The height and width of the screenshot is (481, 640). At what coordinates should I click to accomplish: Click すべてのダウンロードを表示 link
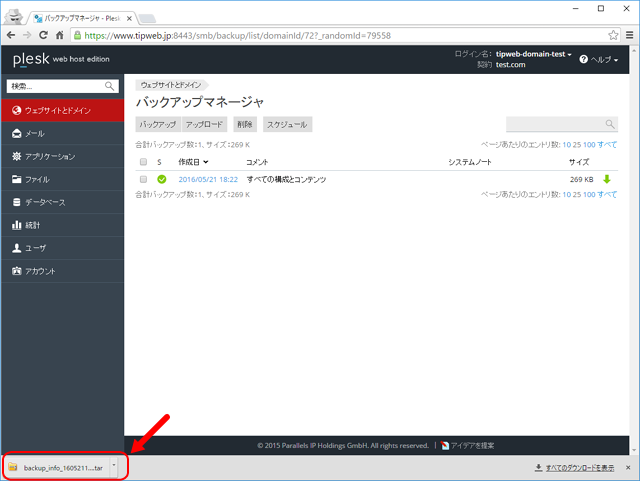tap(580, 468)
